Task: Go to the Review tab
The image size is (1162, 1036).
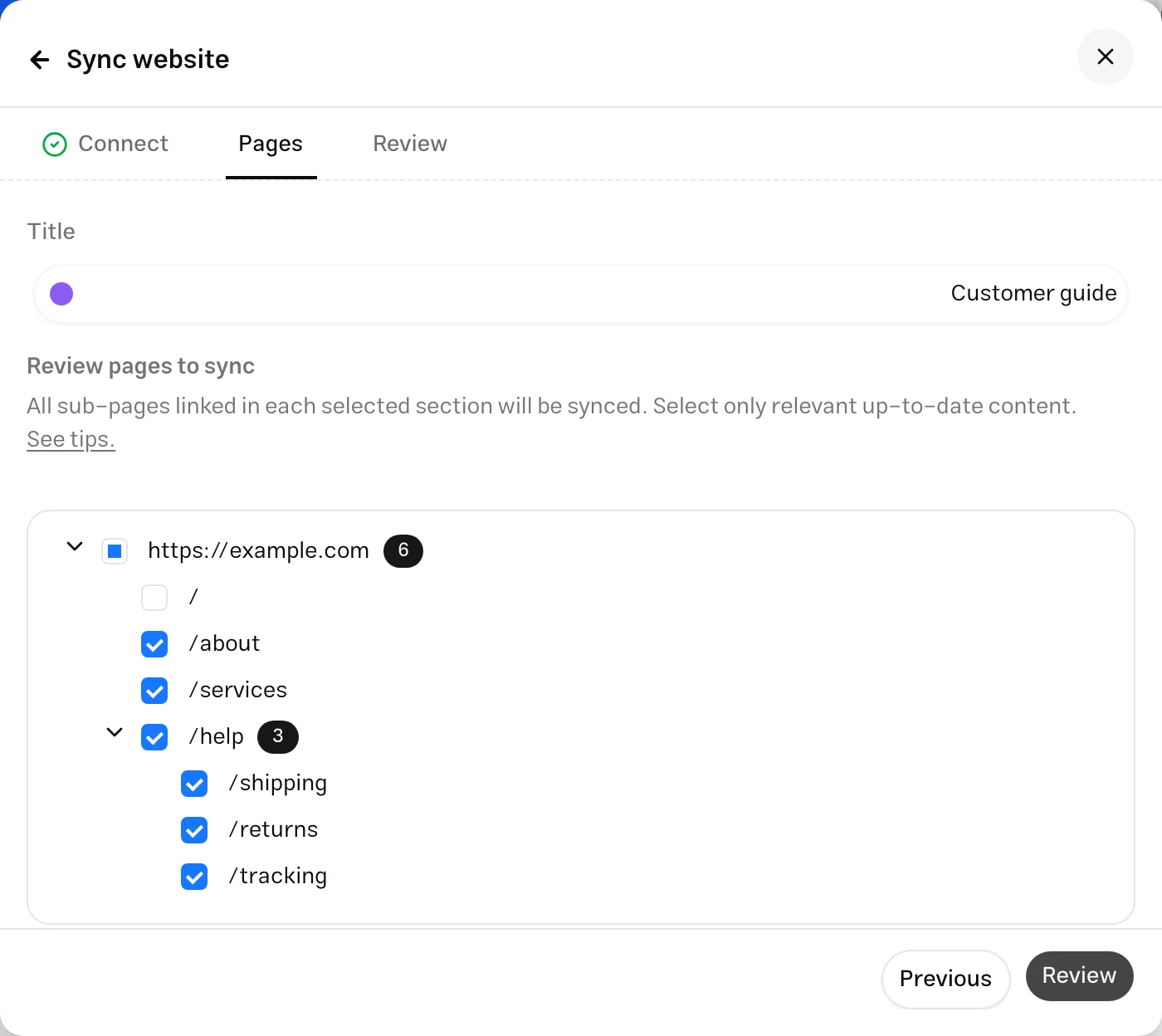Action: (410, 144)
